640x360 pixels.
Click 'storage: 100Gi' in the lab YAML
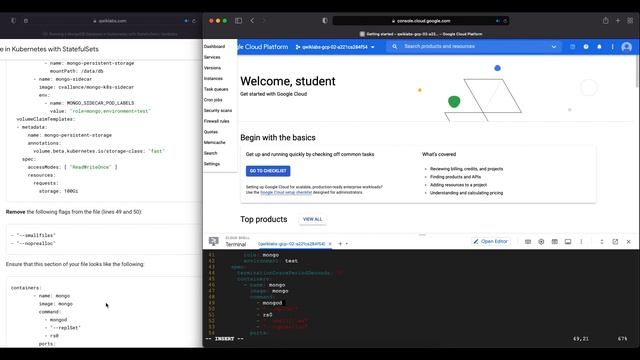coord(58,191)
